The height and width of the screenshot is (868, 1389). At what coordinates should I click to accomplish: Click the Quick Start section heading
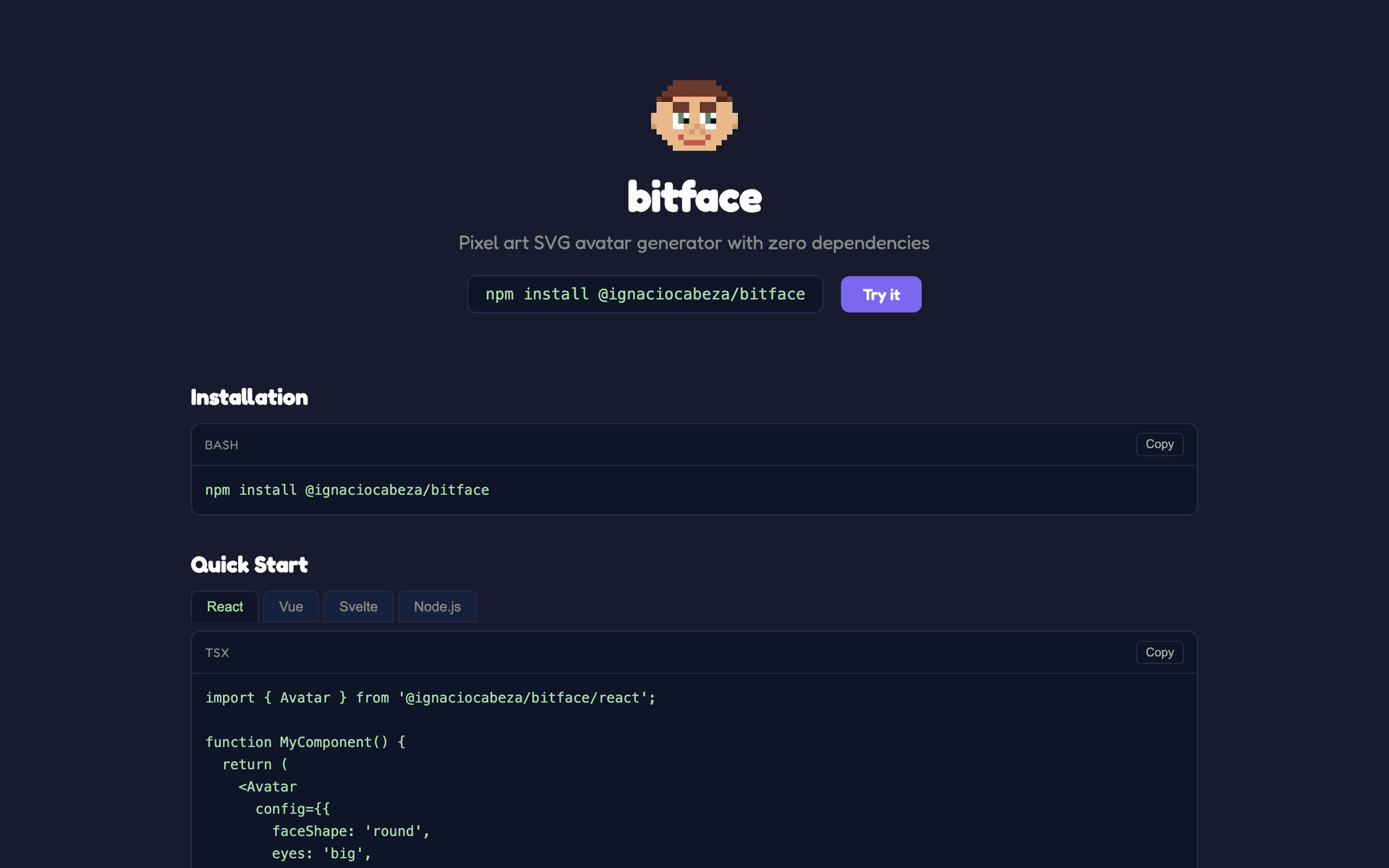click(249, 564)
